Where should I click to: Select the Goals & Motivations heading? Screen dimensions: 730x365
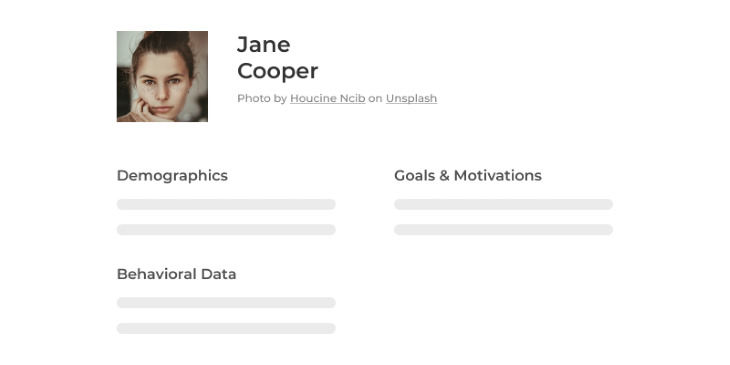click(x=468, y=176)
